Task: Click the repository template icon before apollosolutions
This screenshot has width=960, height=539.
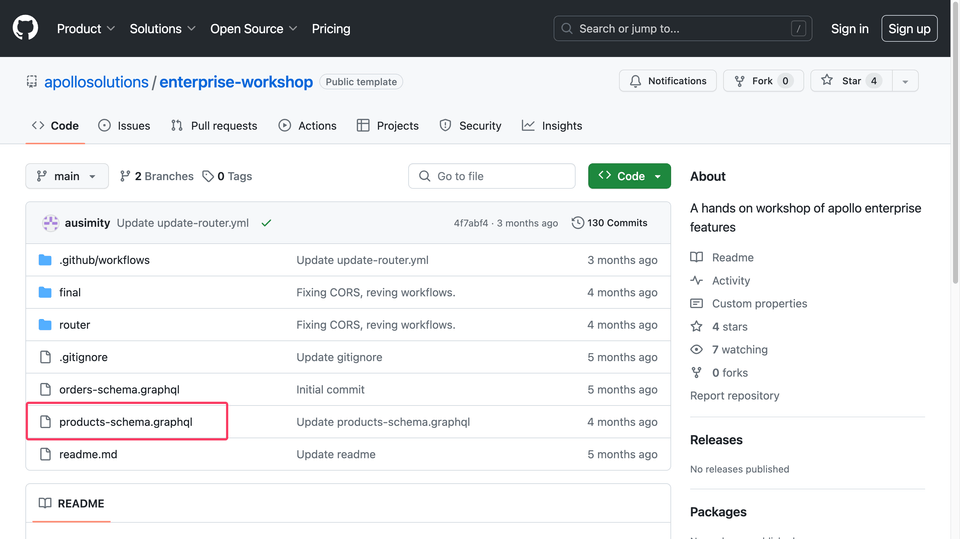Action: tap(32, 81)
